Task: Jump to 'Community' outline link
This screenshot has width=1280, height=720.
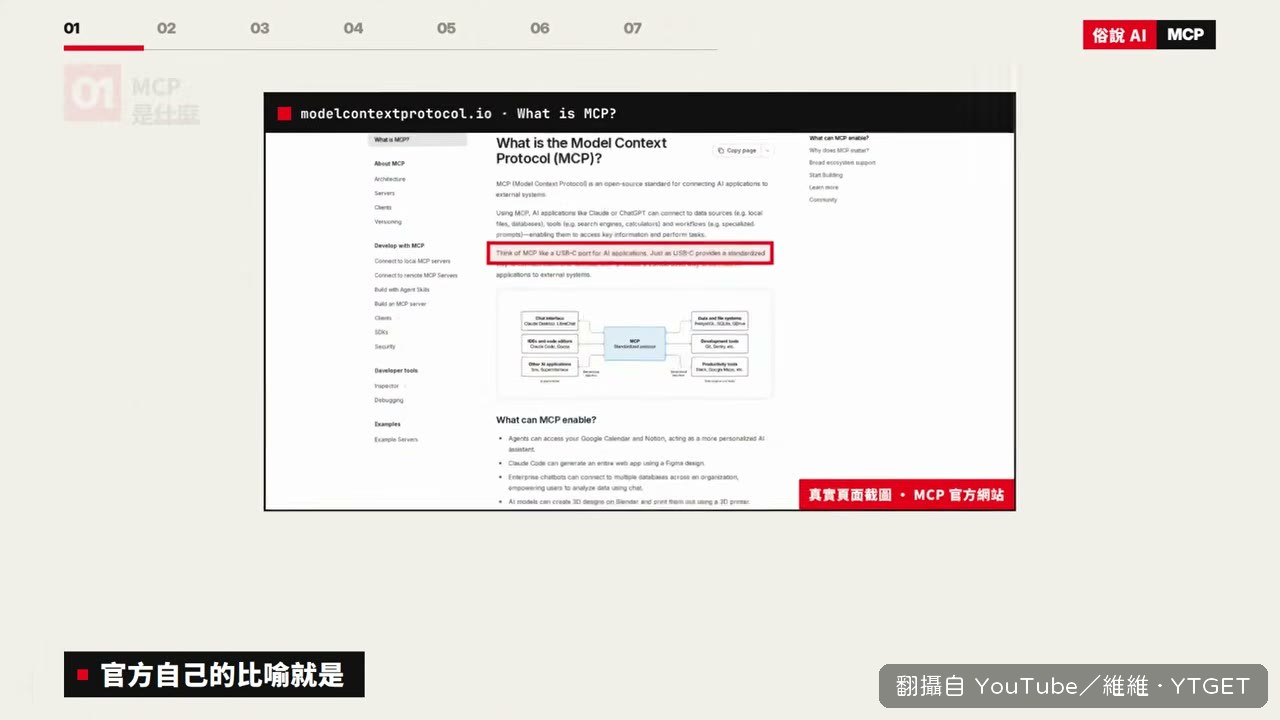Action: [x=823, y=200]
